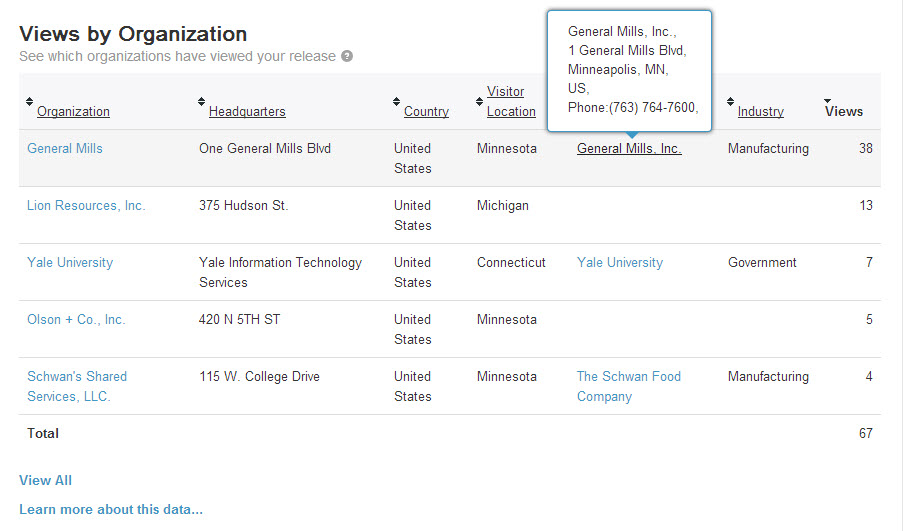Click the sort arrows beside Industry
903x531 pixels.
pyautogui.click(x=730, y=101)
